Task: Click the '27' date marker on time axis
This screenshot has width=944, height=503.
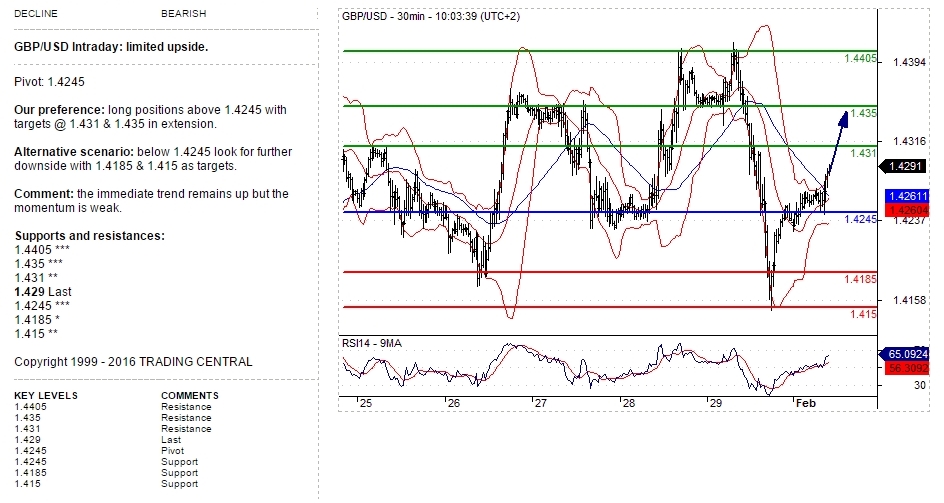Action: pos(541,404)
